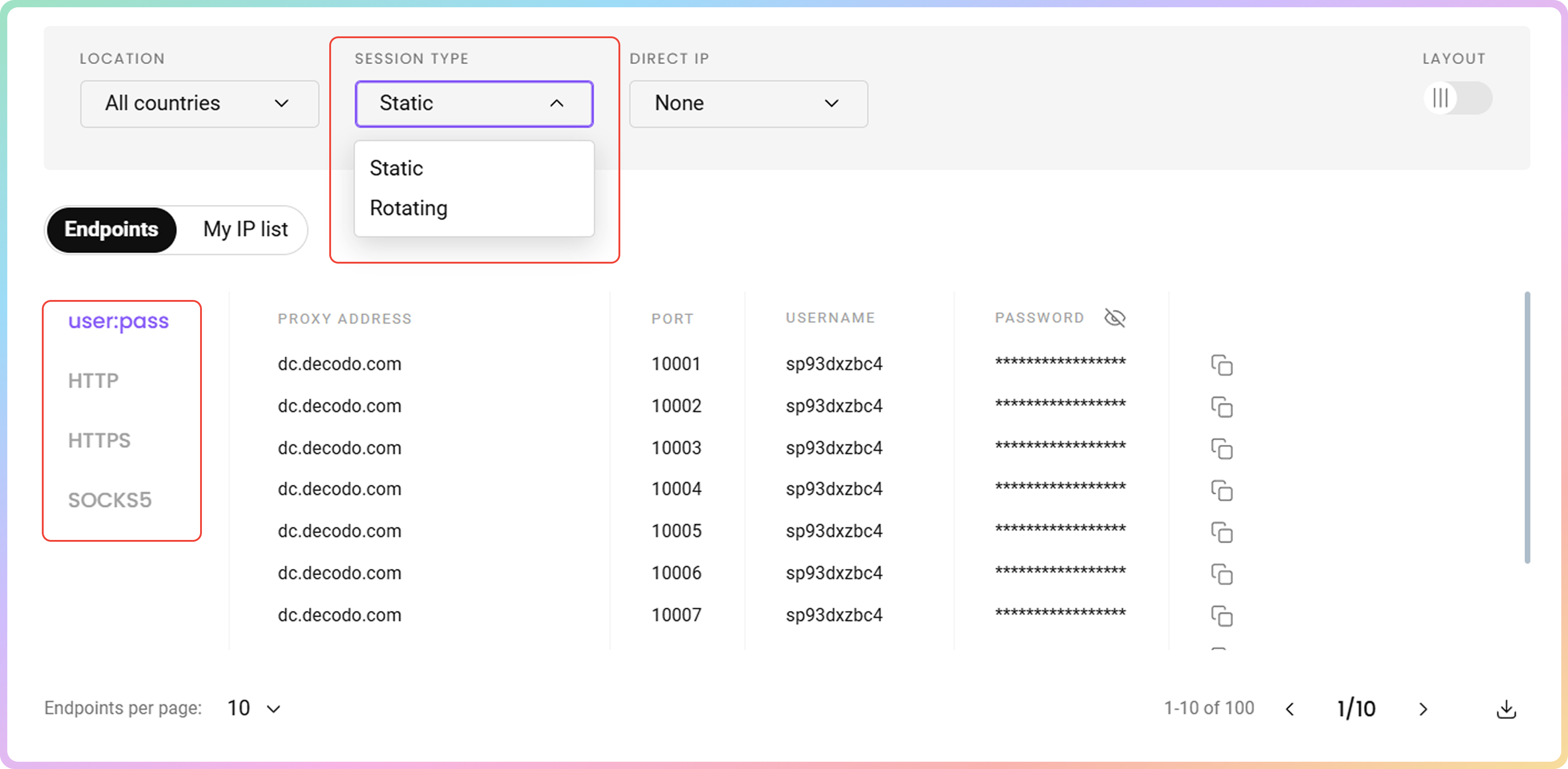
Task: Go to next endpoints page
Action: click(1422, 709)
